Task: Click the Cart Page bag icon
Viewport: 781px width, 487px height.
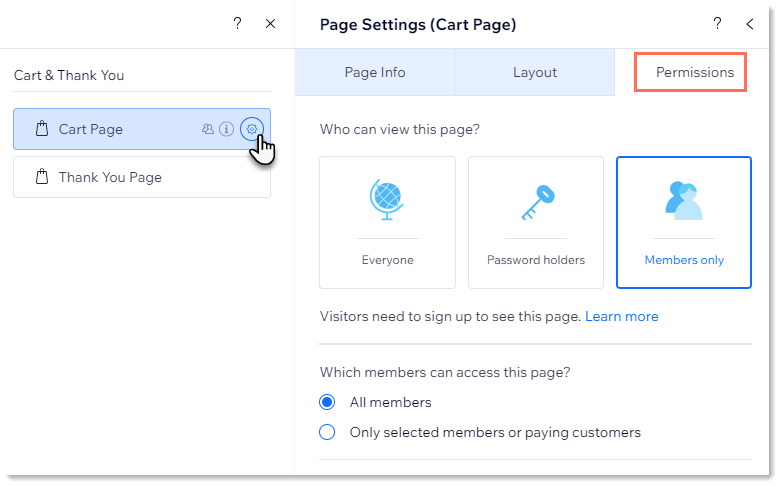Action: pos(42,128)
